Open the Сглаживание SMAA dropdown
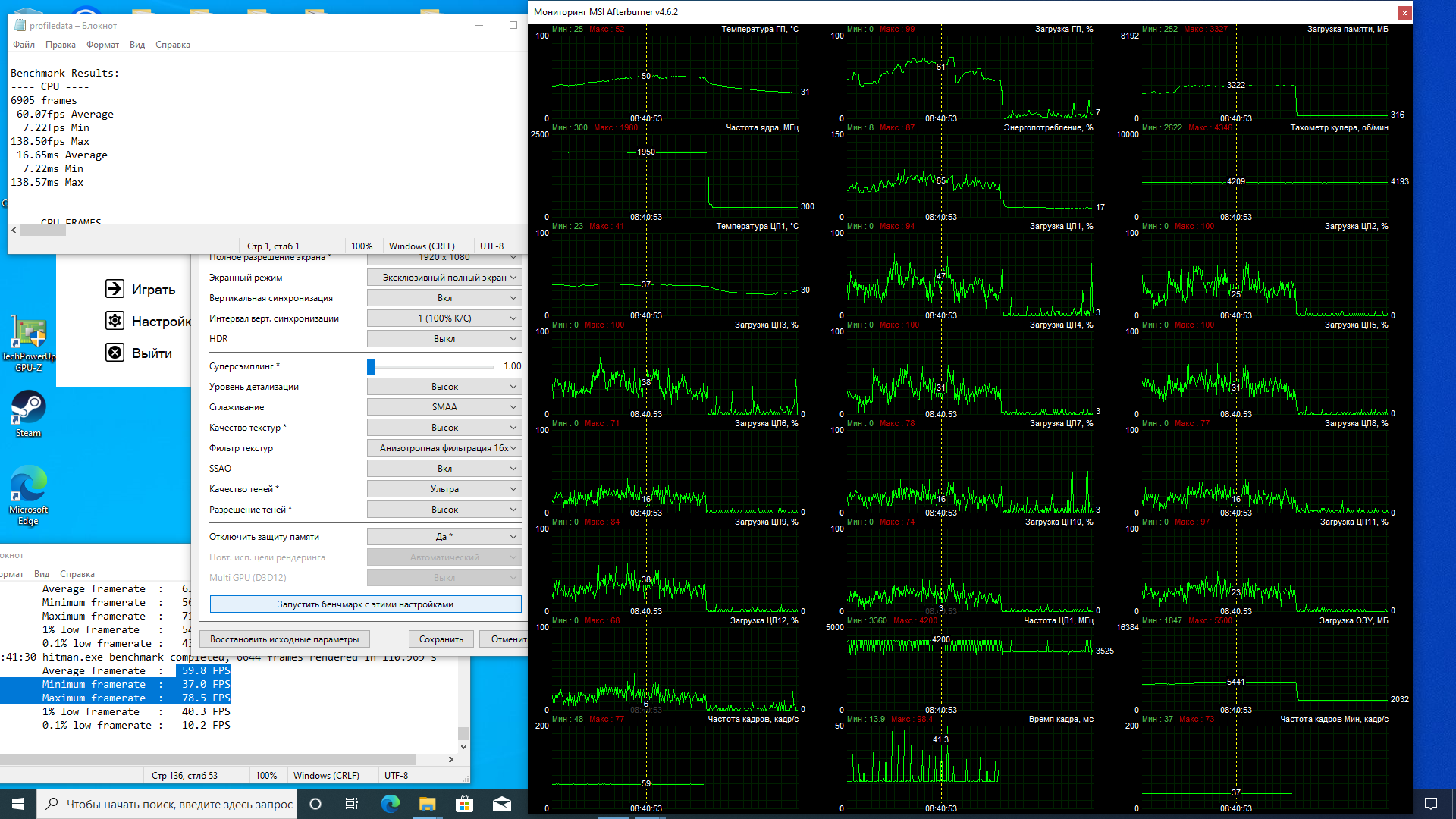Image resolution: width=1456 pixels, height=819 pixels. [444, 407]
